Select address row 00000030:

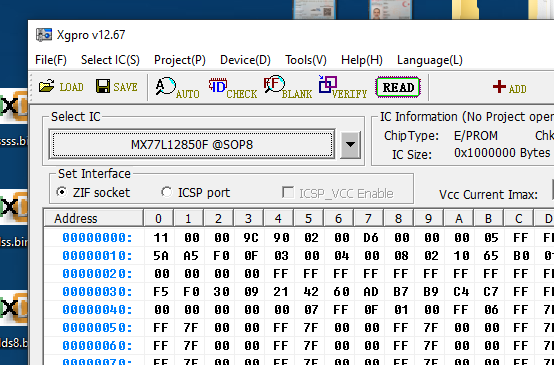[x=97, y=292]
